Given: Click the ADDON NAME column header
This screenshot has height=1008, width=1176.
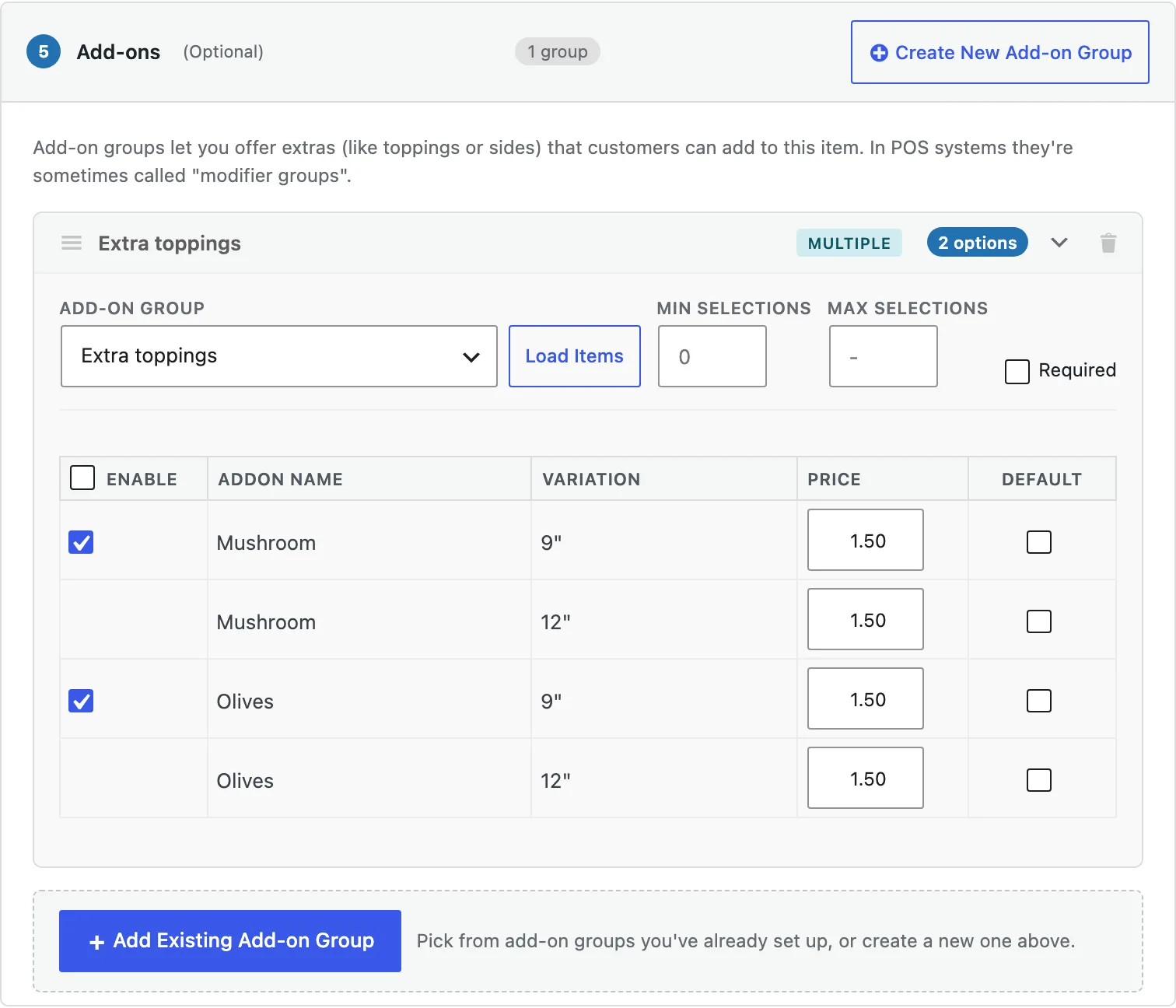Looking at the screenshot, I should point(281,479).
